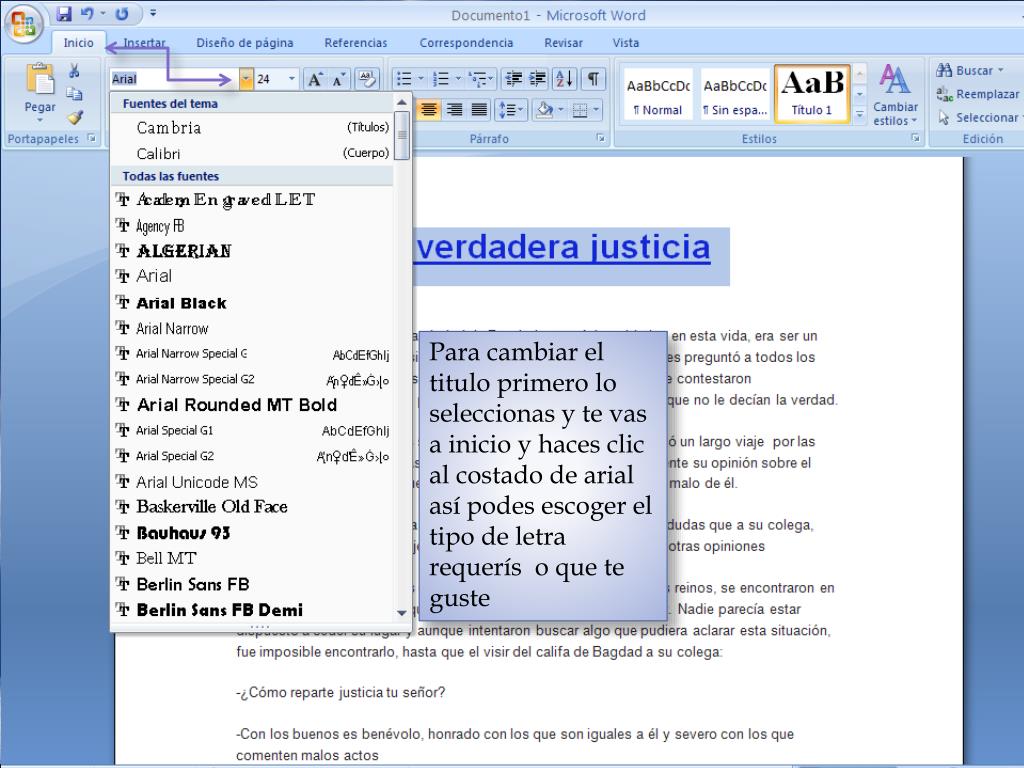Toggle right alignment button
Viewport: 1024px width, 768px height.
click(x=454, y=110)
